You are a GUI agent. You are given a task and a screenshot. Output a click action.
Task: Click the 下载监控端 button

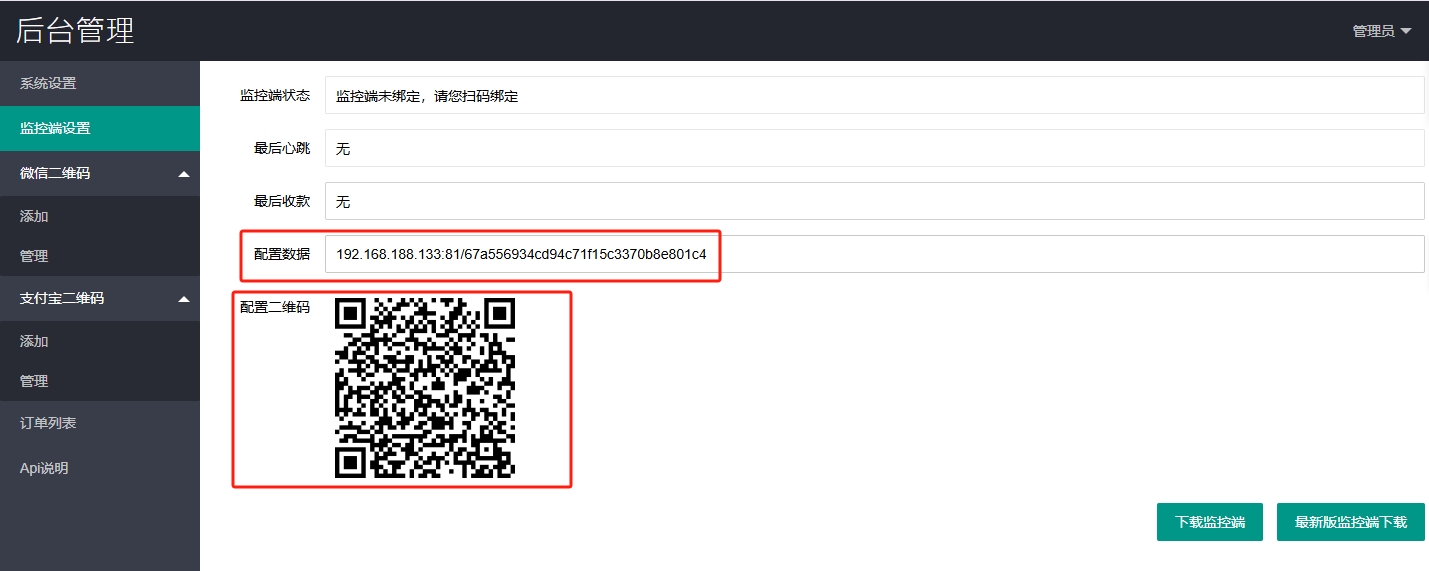1210,522
